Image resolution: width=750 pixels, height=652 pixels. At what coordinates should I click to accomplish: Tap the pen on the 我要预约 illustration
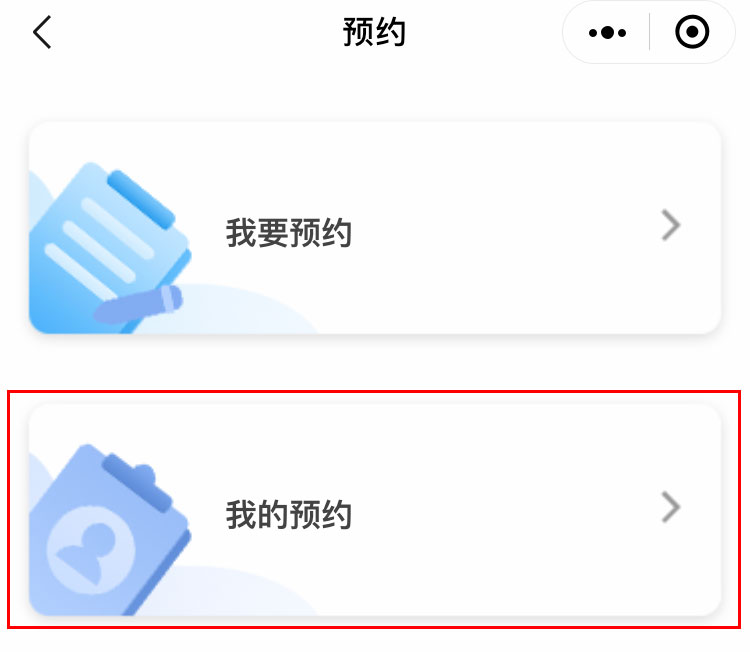coord(138,304)
